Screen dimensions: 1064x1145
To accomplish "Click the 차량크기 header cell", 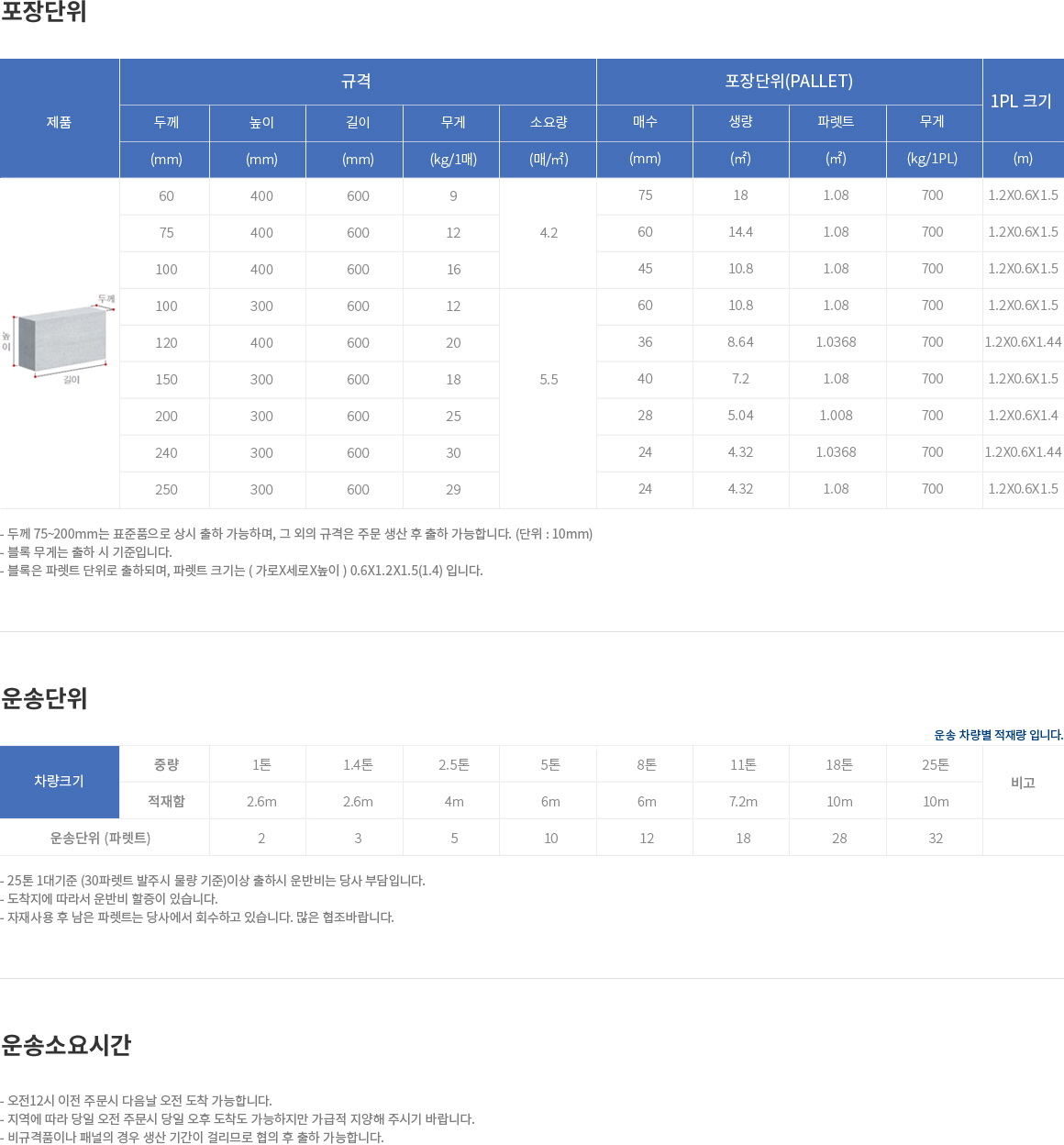I will (x=60, y=782).
